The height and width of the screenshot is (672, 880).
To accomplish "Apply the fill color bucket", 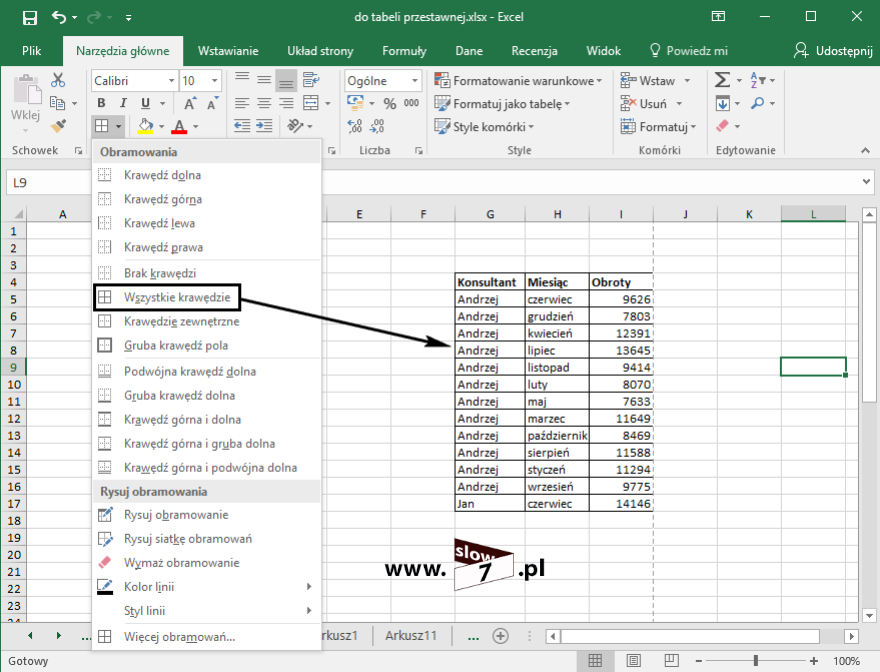I will click(145, 126).
